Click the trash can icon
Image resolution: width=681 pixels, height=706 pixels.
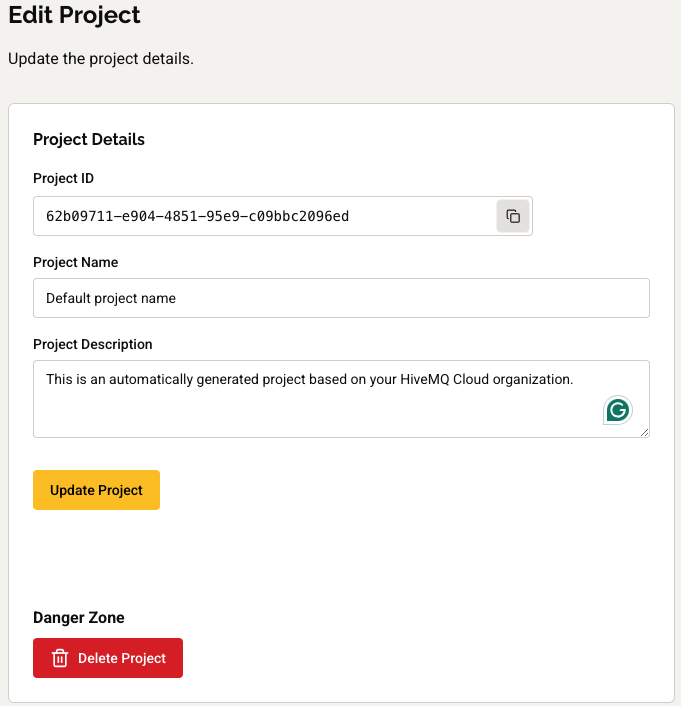click(60, 658)
